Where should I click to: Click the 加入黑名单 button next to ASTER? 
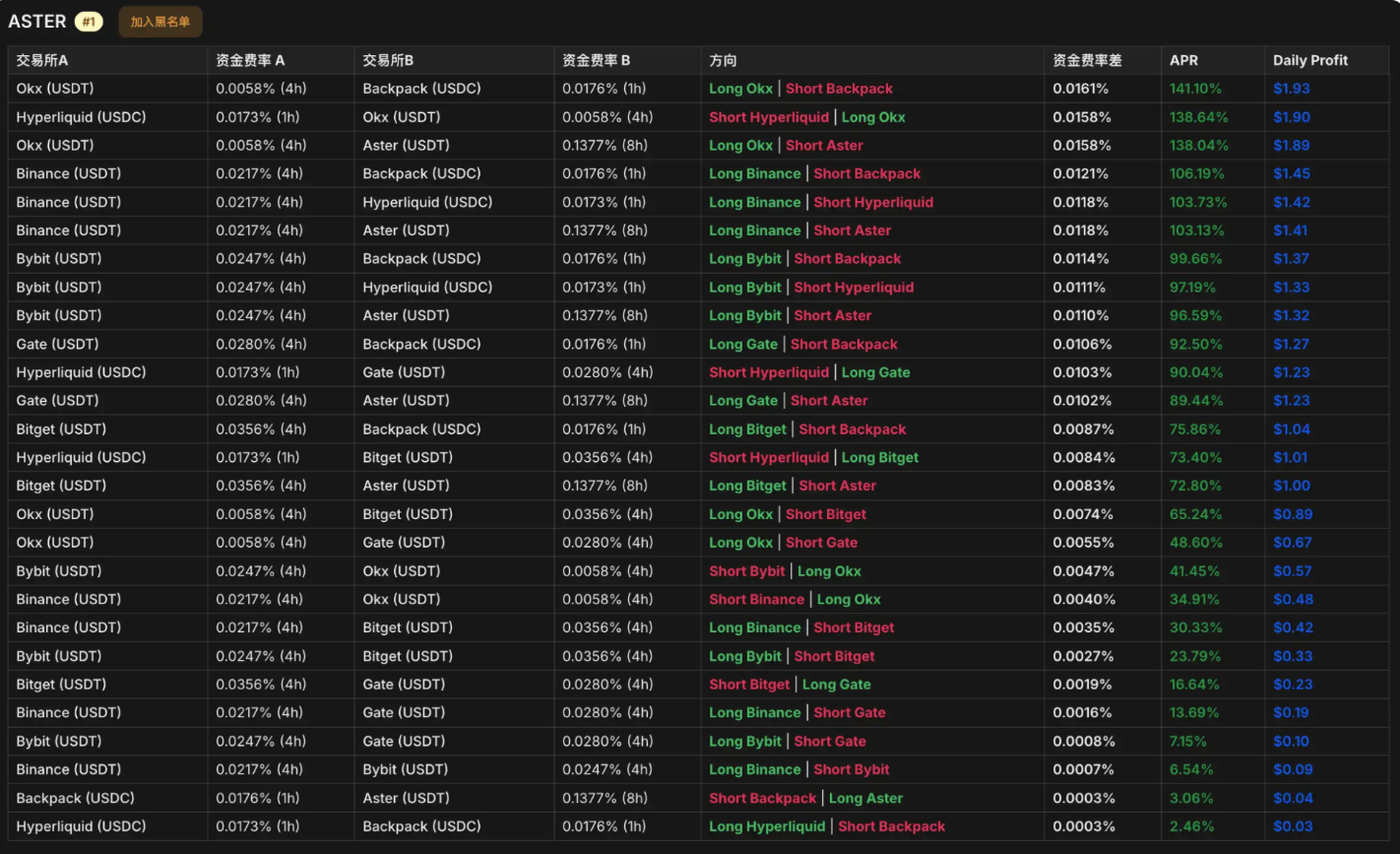(x=160, y=22)
